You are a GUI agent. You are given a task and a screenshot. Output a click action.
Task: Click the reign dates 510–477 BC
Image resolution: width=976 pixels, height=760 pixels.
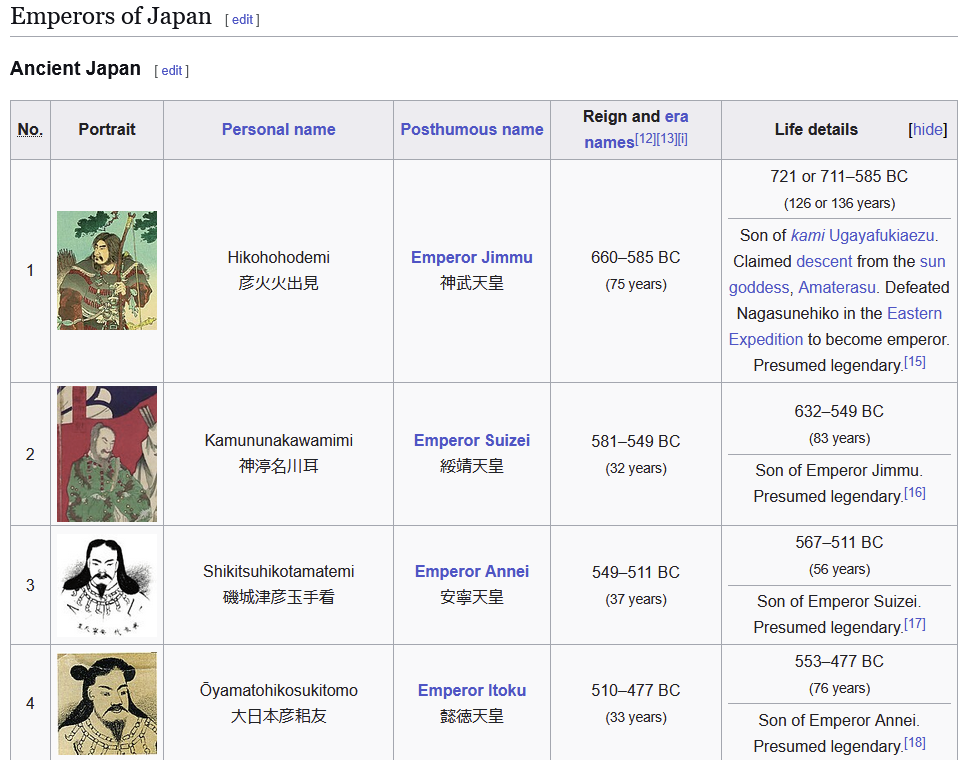click(636, 690)
